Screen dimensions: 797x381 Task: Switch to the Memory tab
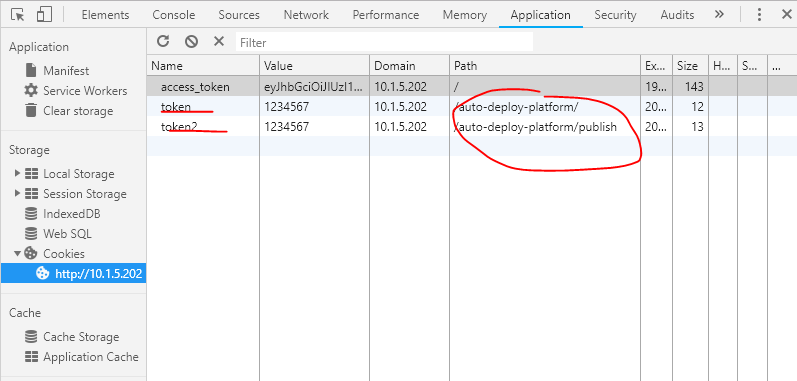click(465, 15)
